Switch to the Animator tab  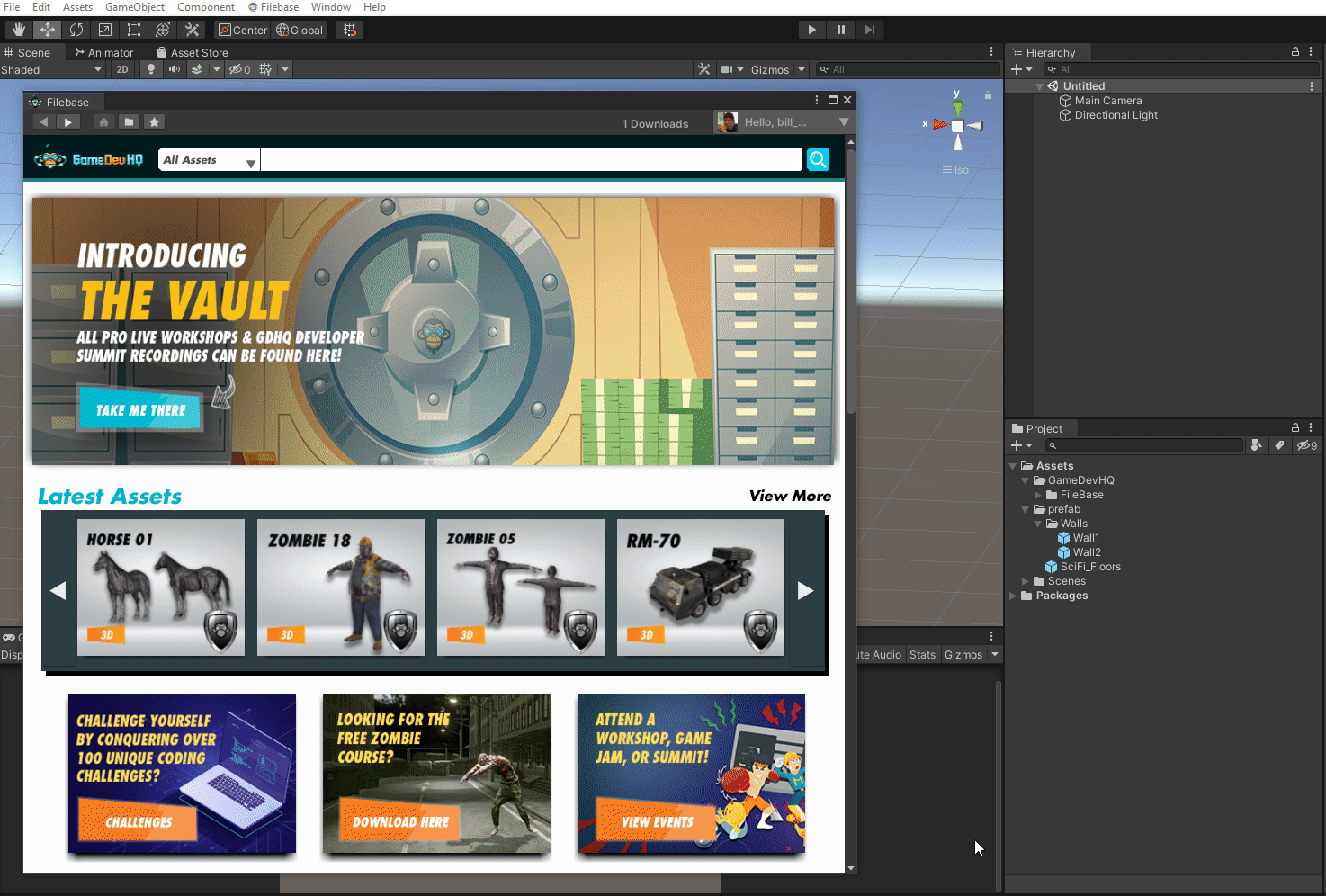pos(104,52)
